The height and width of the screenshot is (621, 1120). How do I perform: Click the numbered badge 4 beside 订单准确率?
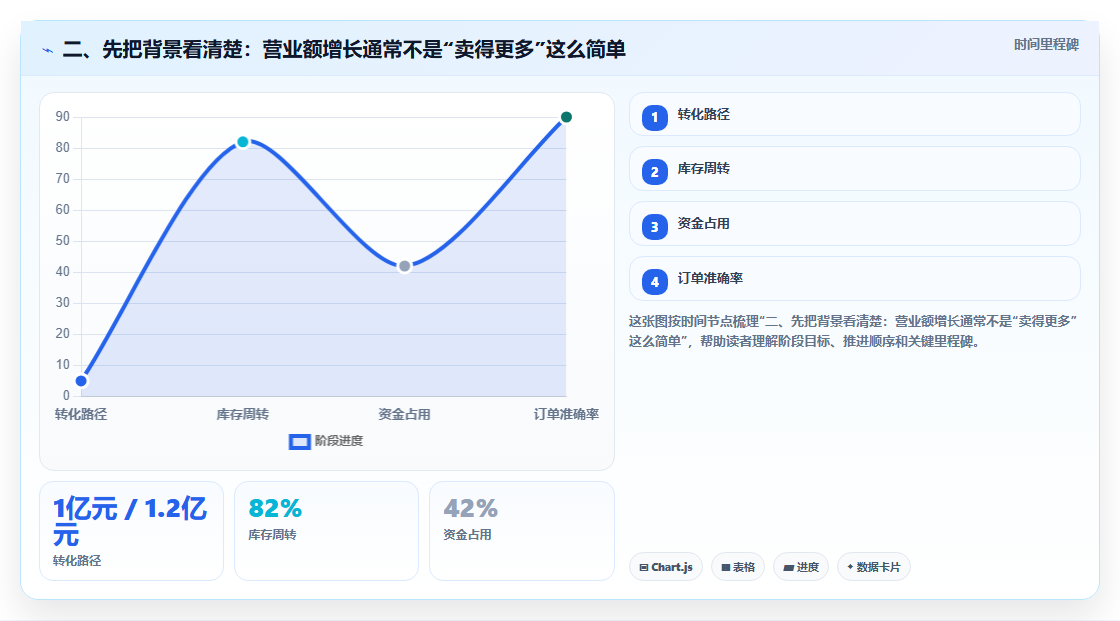click(x=654, y=282)
